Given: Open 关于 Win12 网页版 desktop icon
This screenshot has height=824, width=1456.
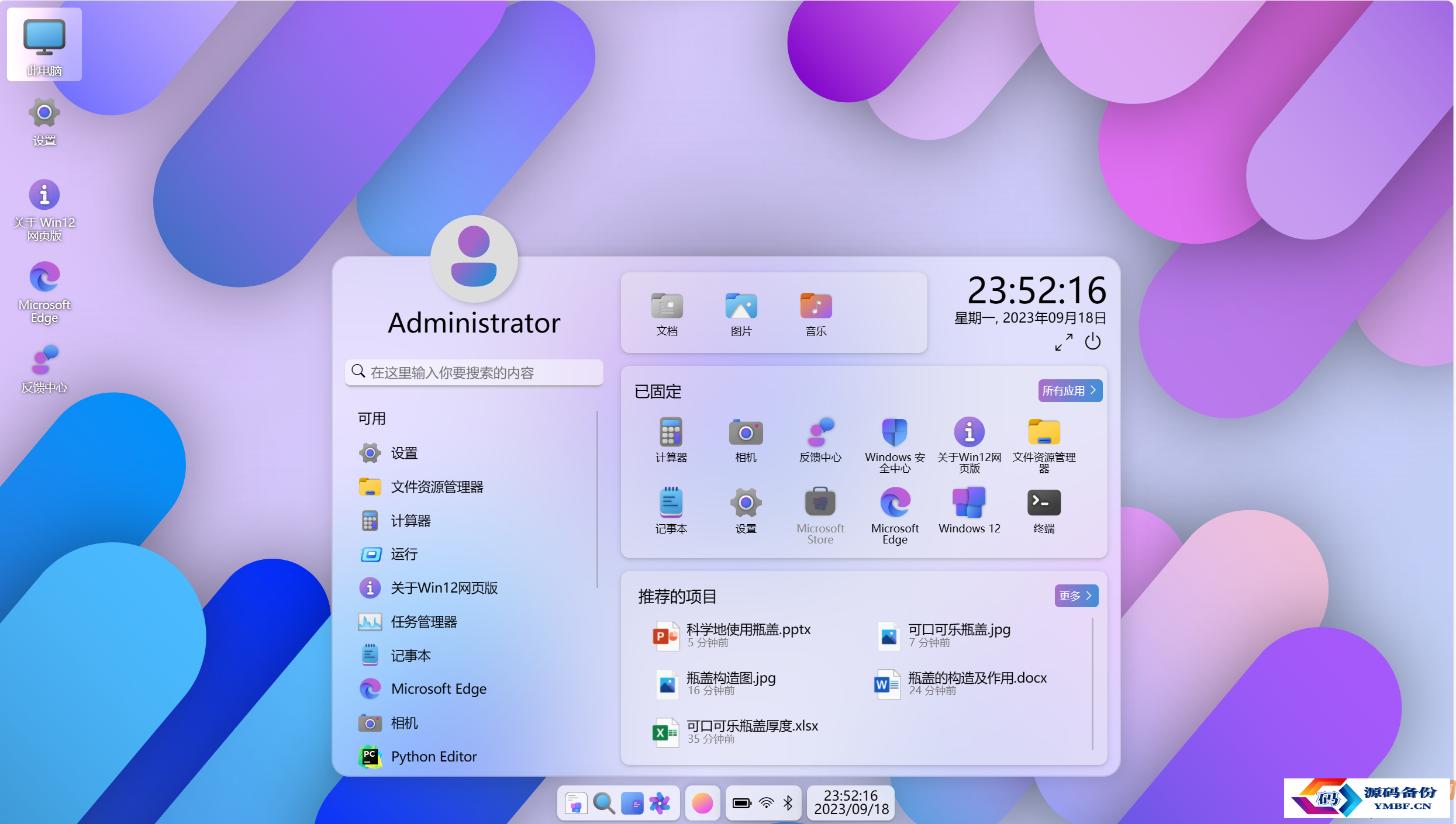Looking at the screenshot, I should point(44,210).
